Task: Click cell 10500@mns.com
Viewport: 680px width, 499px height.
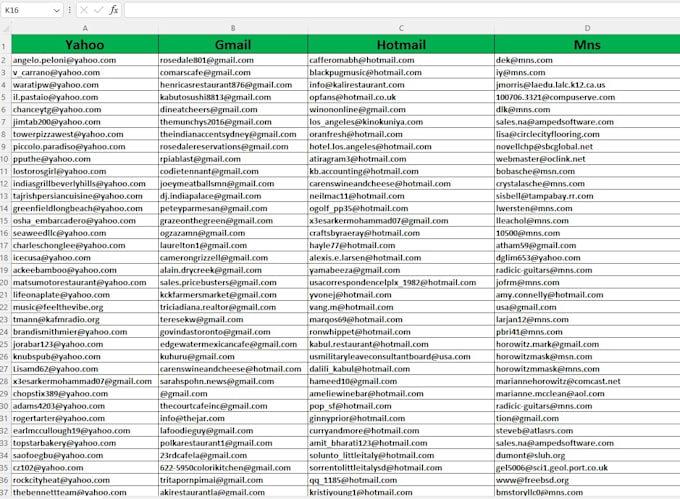Action: coord(587,233)
